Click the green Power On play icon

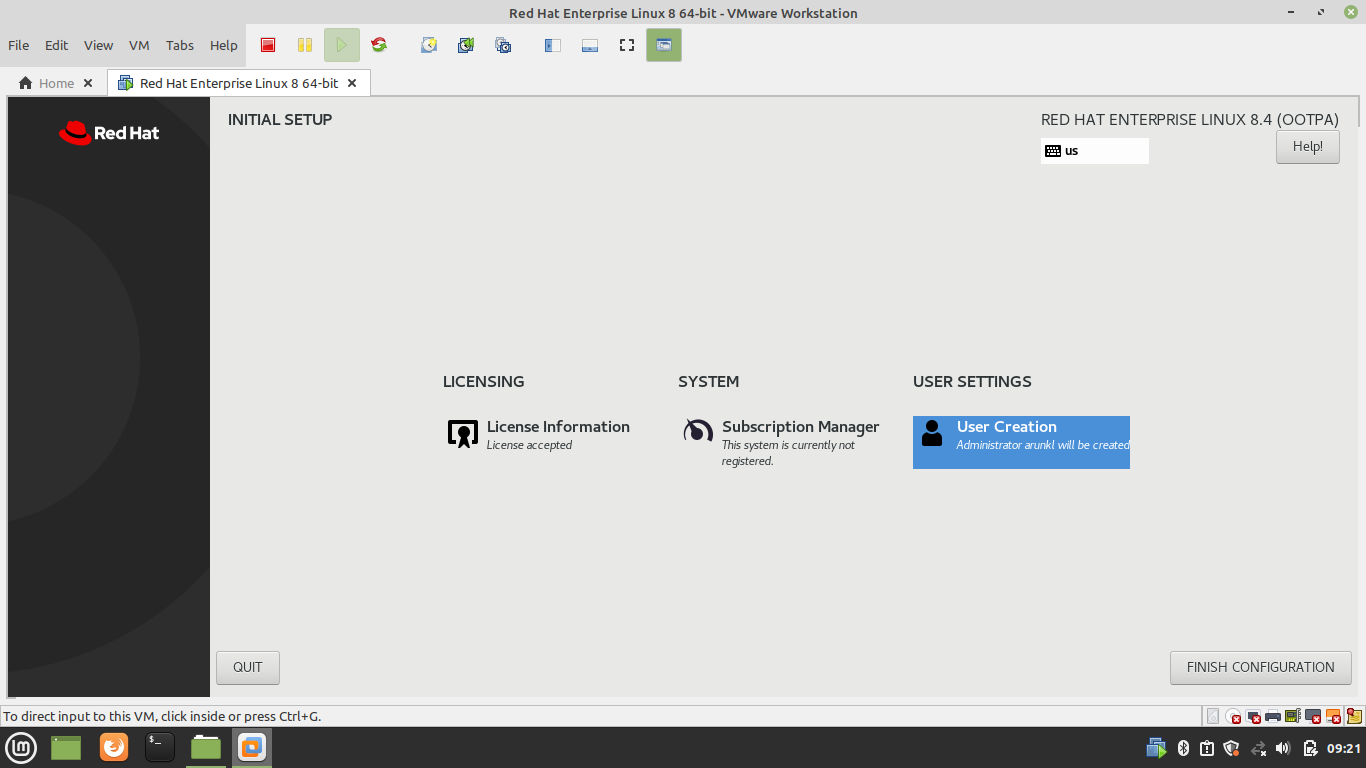342,45
